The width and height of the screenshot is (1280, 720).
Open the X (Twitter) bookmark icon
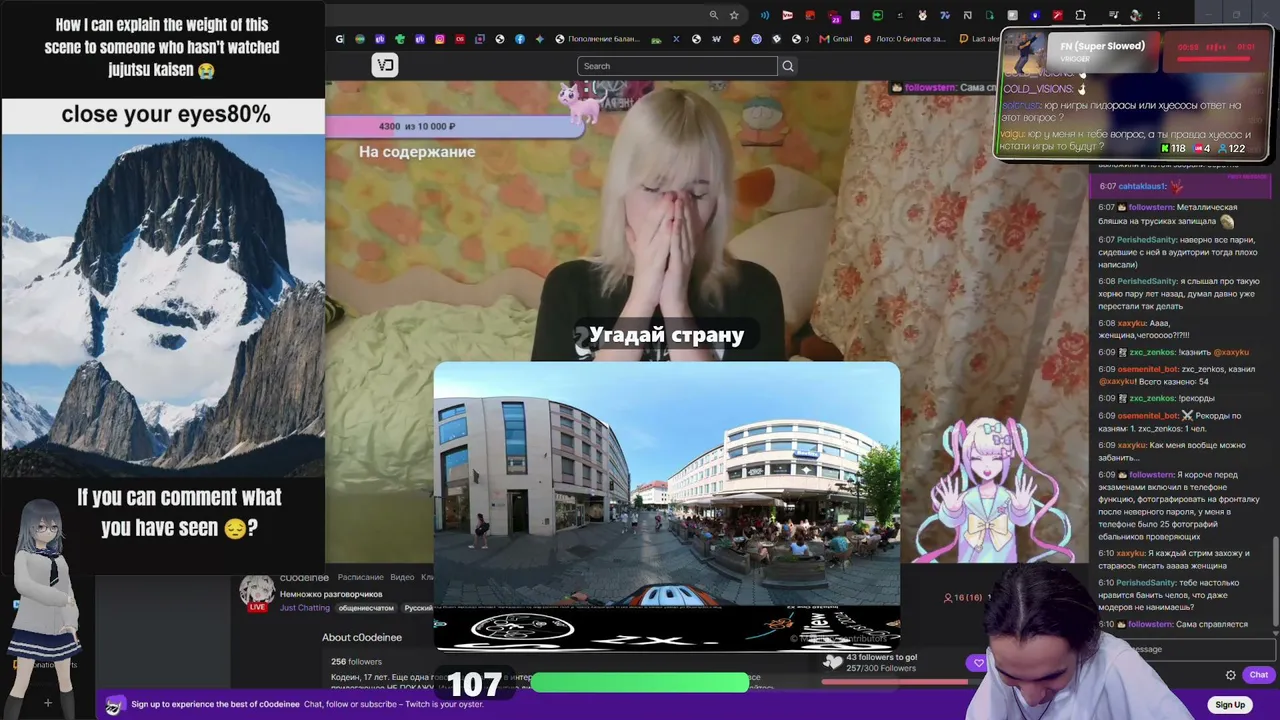pos(676,39)
